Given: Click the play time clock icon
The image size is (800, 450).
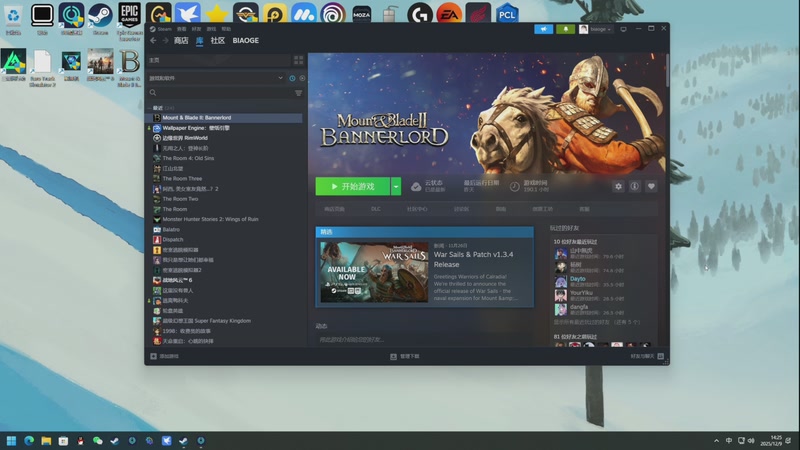Looking at the screenshot, I should pos(515,187).
